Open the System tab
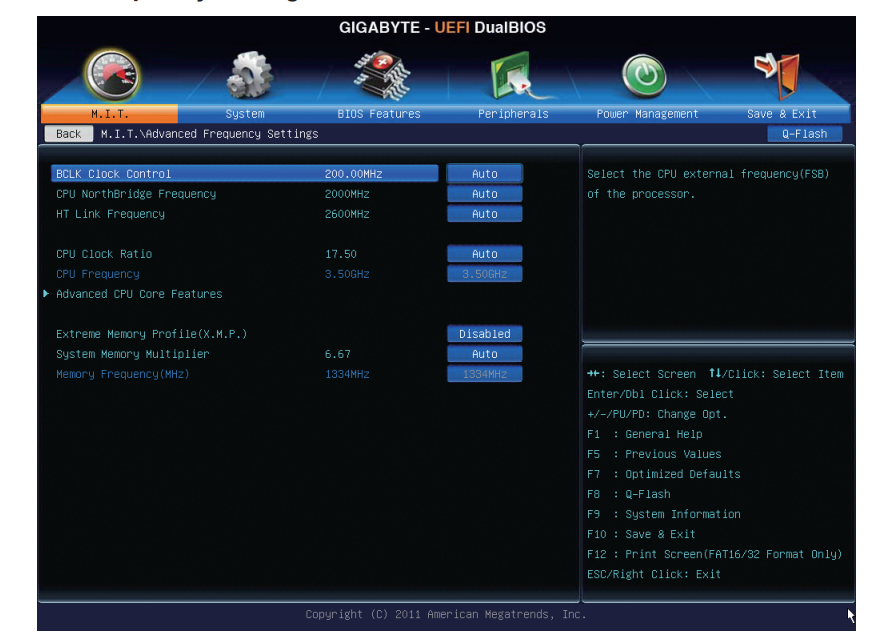 pyautogui.click(x=245, y=114)
